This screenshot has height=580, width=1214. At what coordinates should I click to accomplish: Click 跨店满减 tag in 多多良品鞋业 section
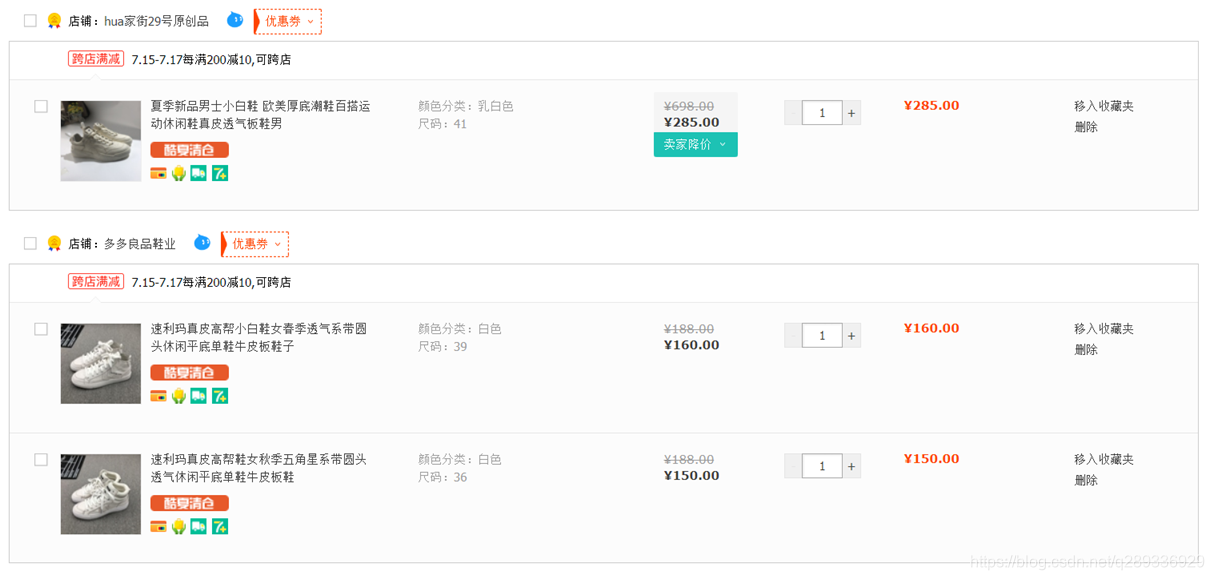pos(96,282)
